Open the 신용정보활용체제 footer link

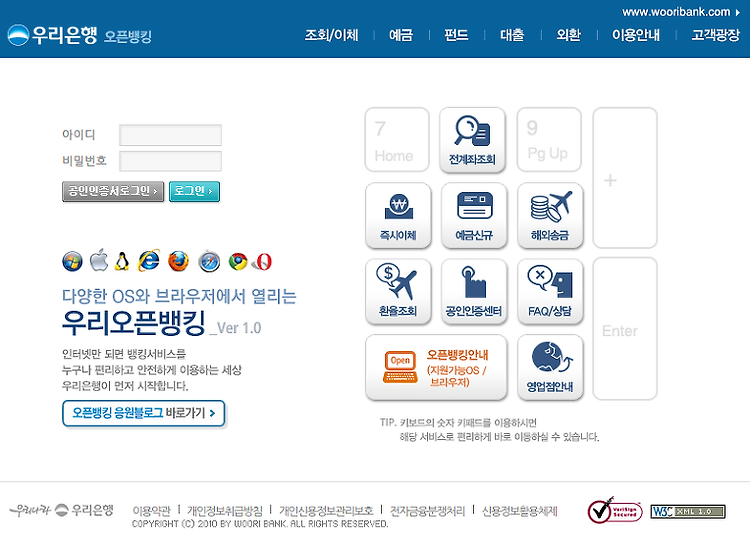click(520, 511)
